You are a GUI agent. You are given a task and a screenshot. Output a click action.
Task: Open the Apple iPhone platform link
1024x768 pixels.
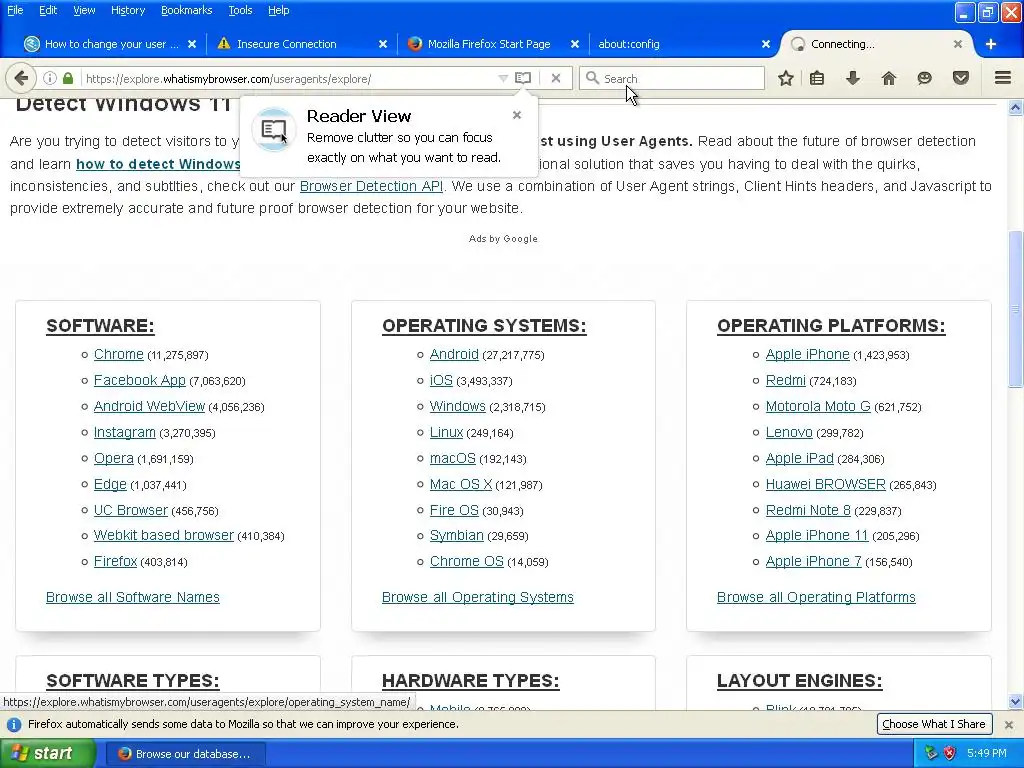[x=807, y=354]
